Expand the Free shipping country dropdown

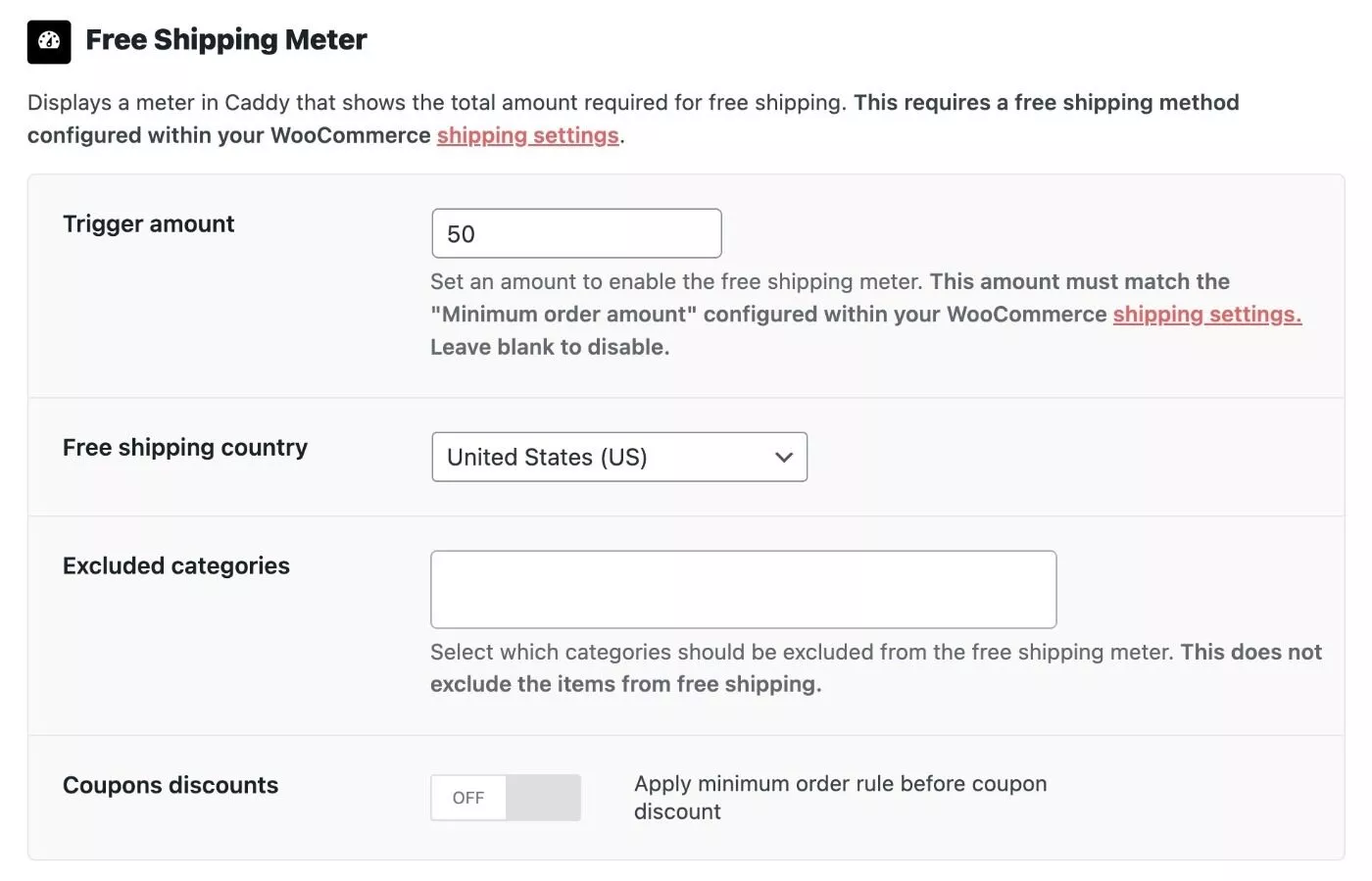coord(619,457)
